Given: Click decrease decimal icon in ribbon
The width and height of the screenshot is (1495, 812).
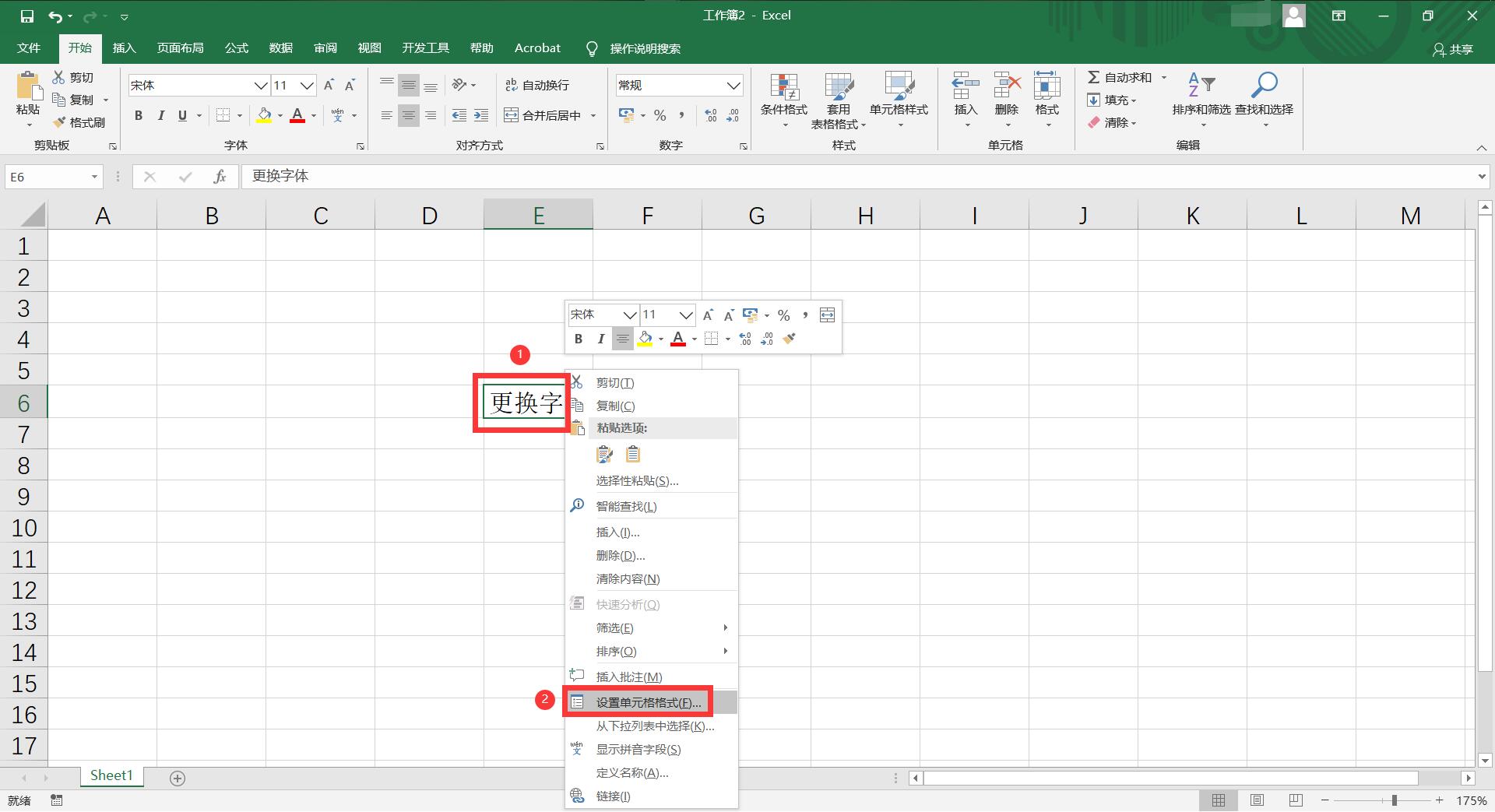Looking at the screenshot, I should tap(733, 115).
